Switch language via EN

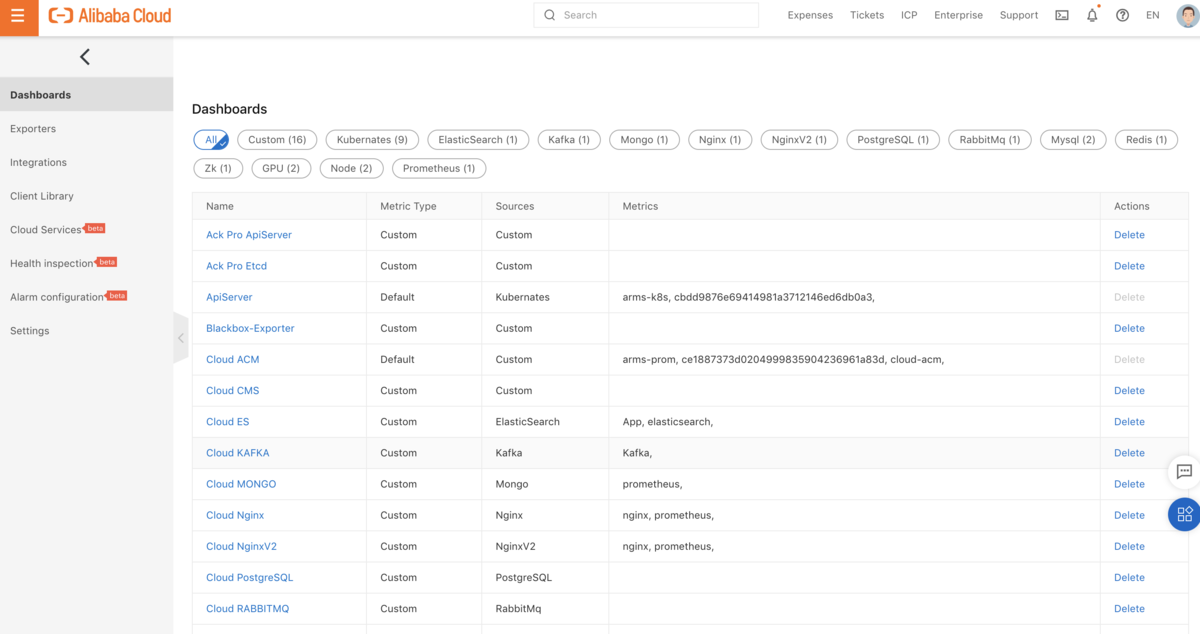(1153, 15)
